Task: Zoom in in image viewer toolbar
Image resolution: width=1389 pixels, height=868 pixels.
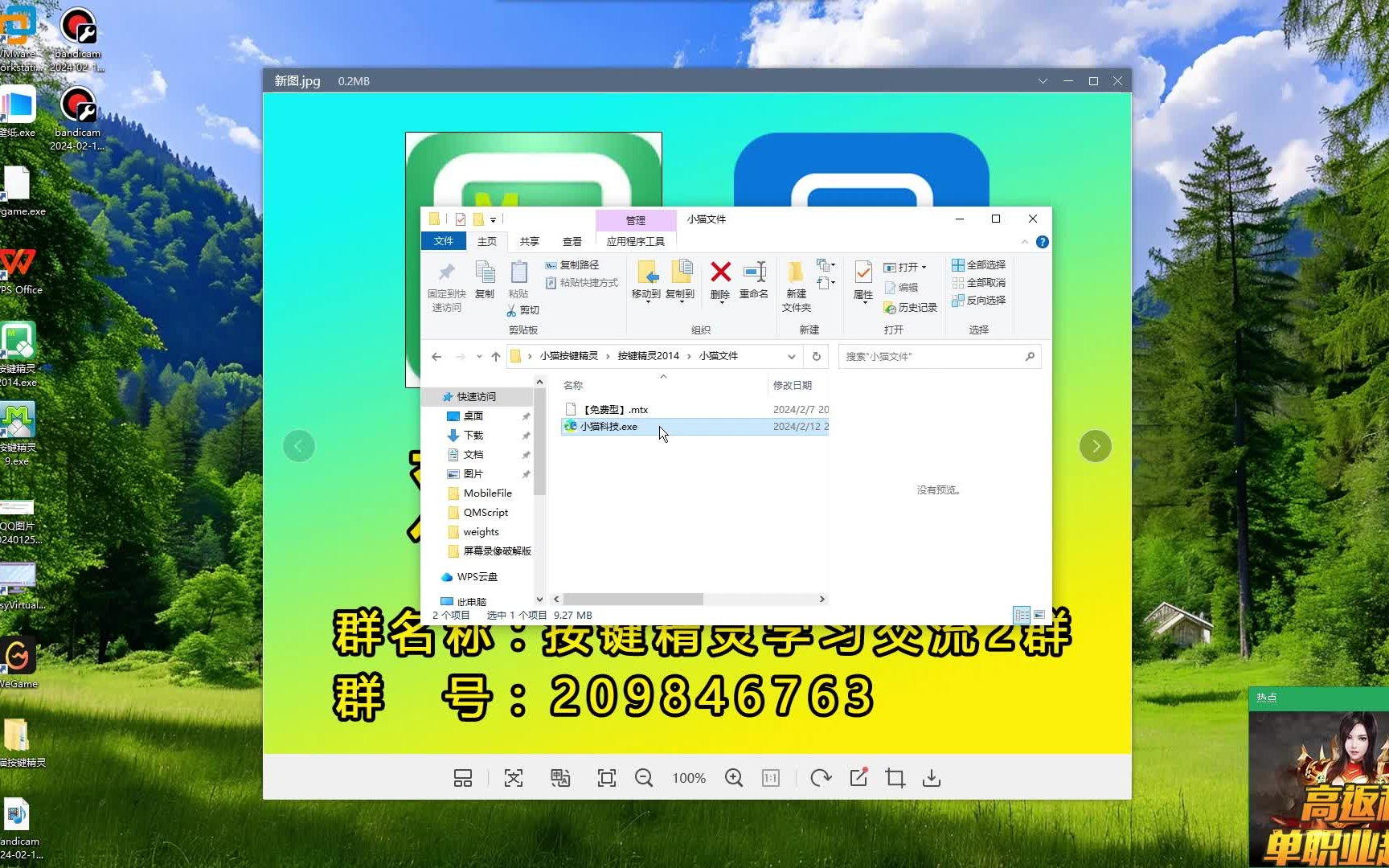Action: point(734,778)
